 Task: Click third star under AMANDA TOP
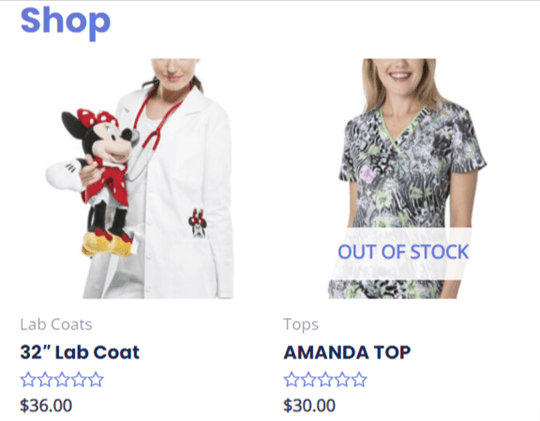[325, 379]
